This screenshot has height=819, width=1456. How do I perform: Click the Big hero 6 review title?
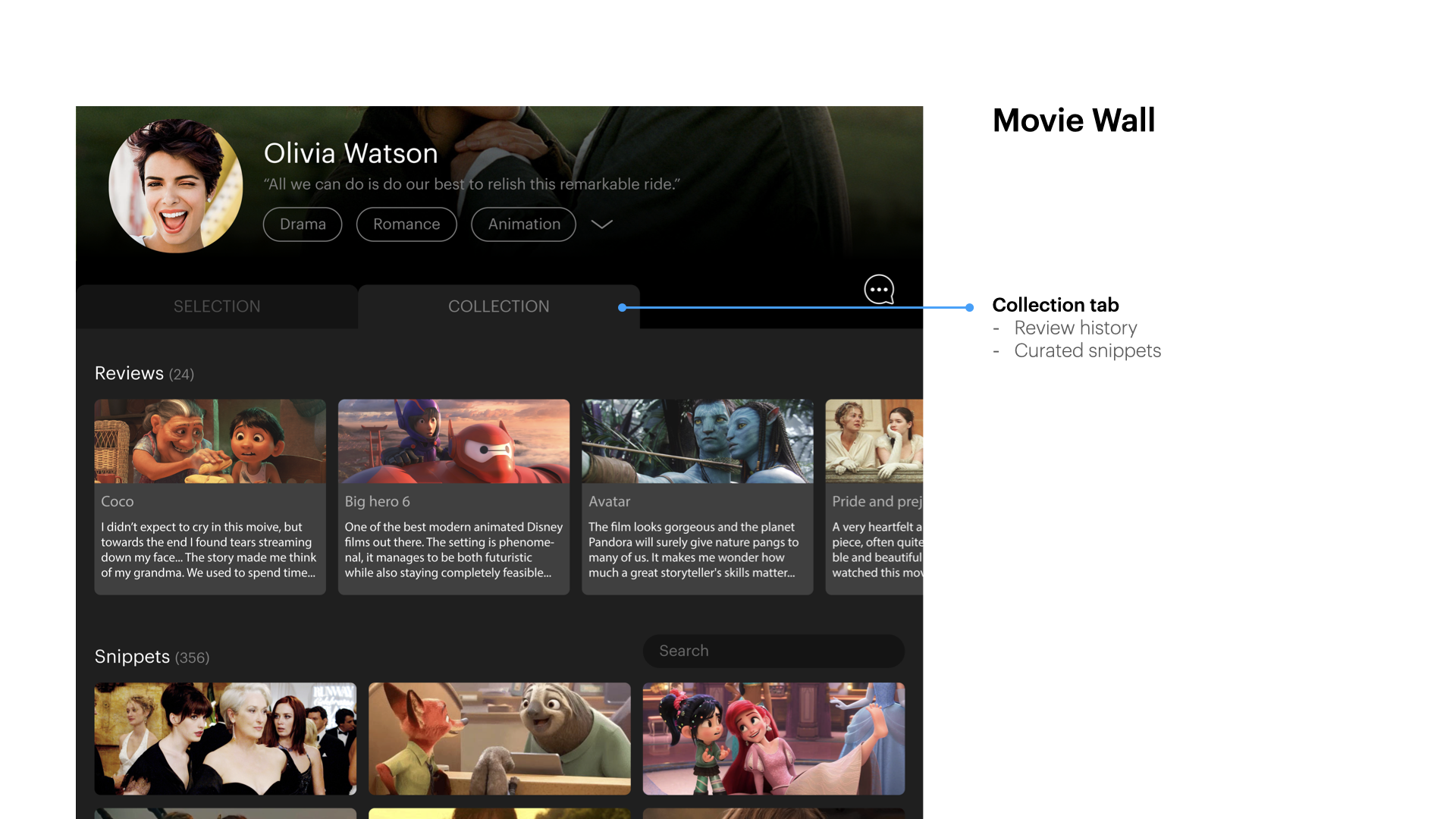click(377, 501)
